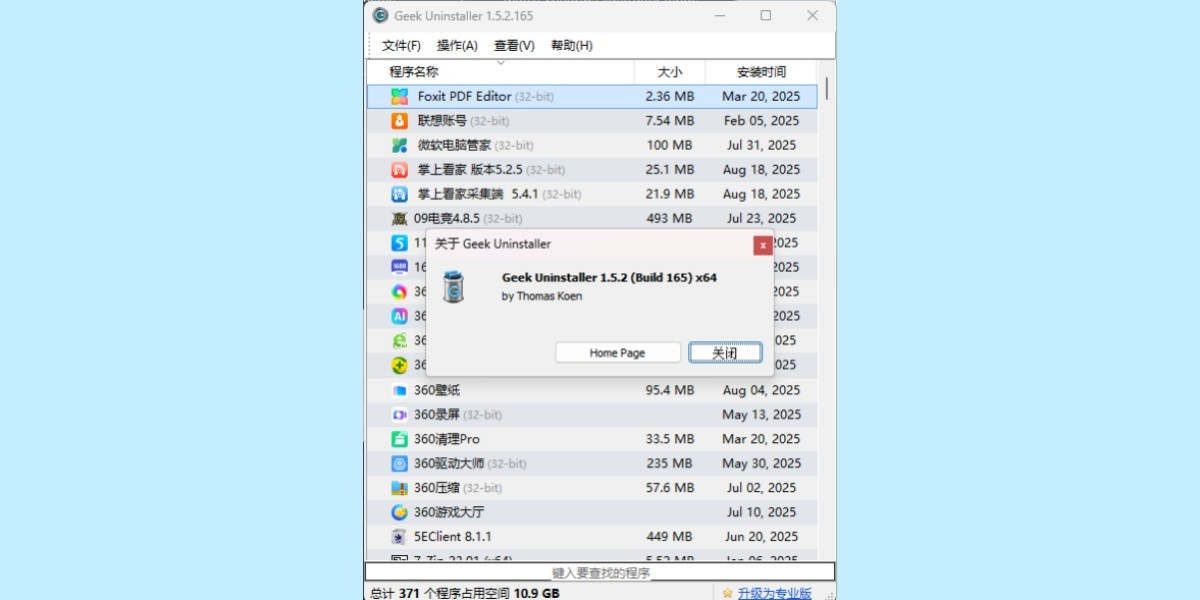Viewport: 1200px width, 600px height.
Task: Click the 235 MB size cell
Action: pos(669,463)
